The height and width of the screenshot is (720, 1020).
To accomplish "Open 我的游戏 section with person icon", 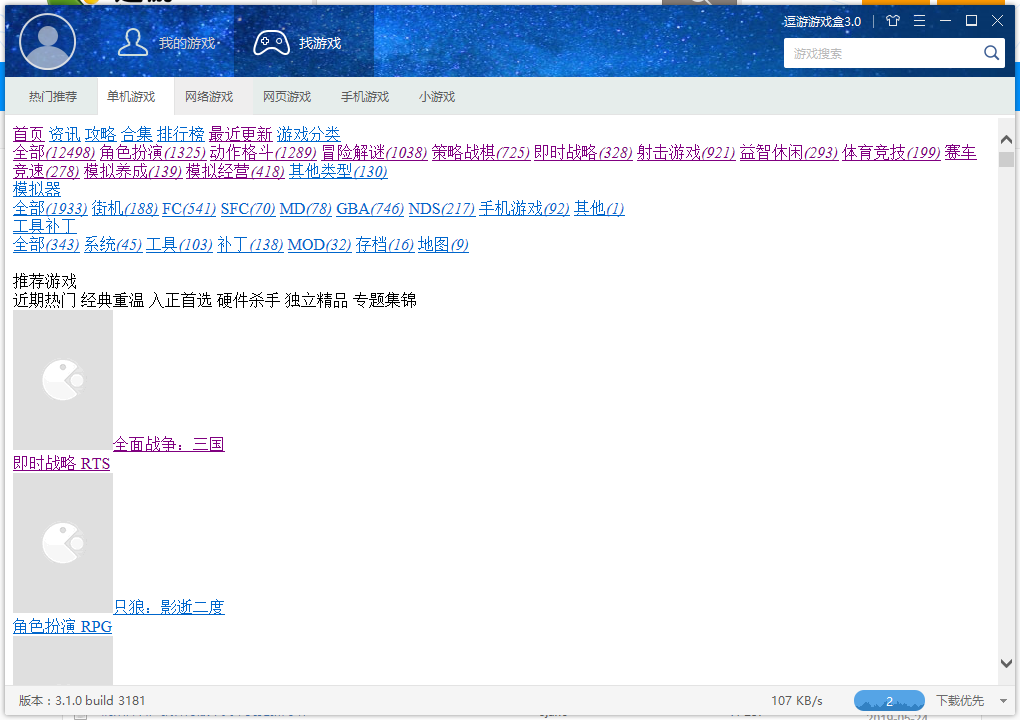I will [167, 43].
